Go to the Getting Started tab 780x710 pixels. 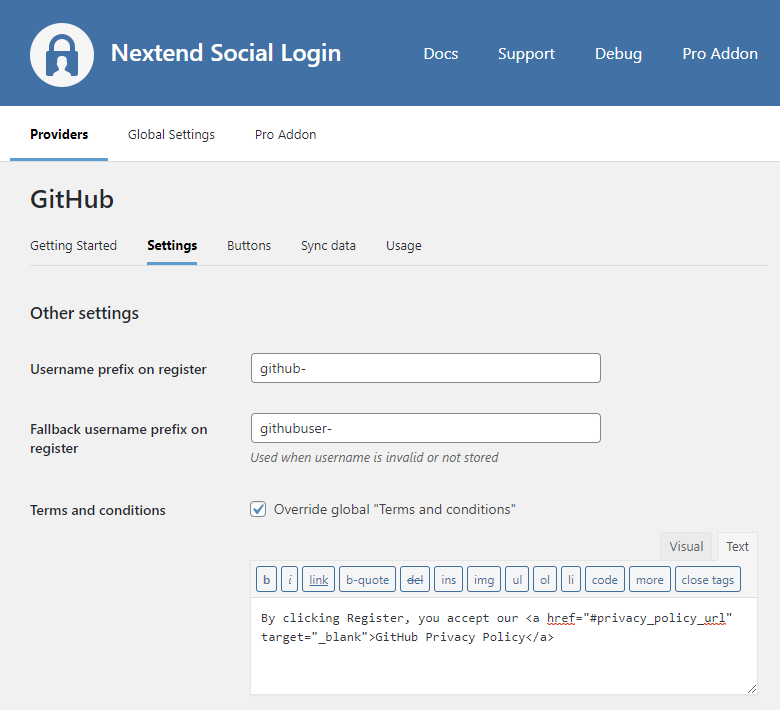(73, 245)
